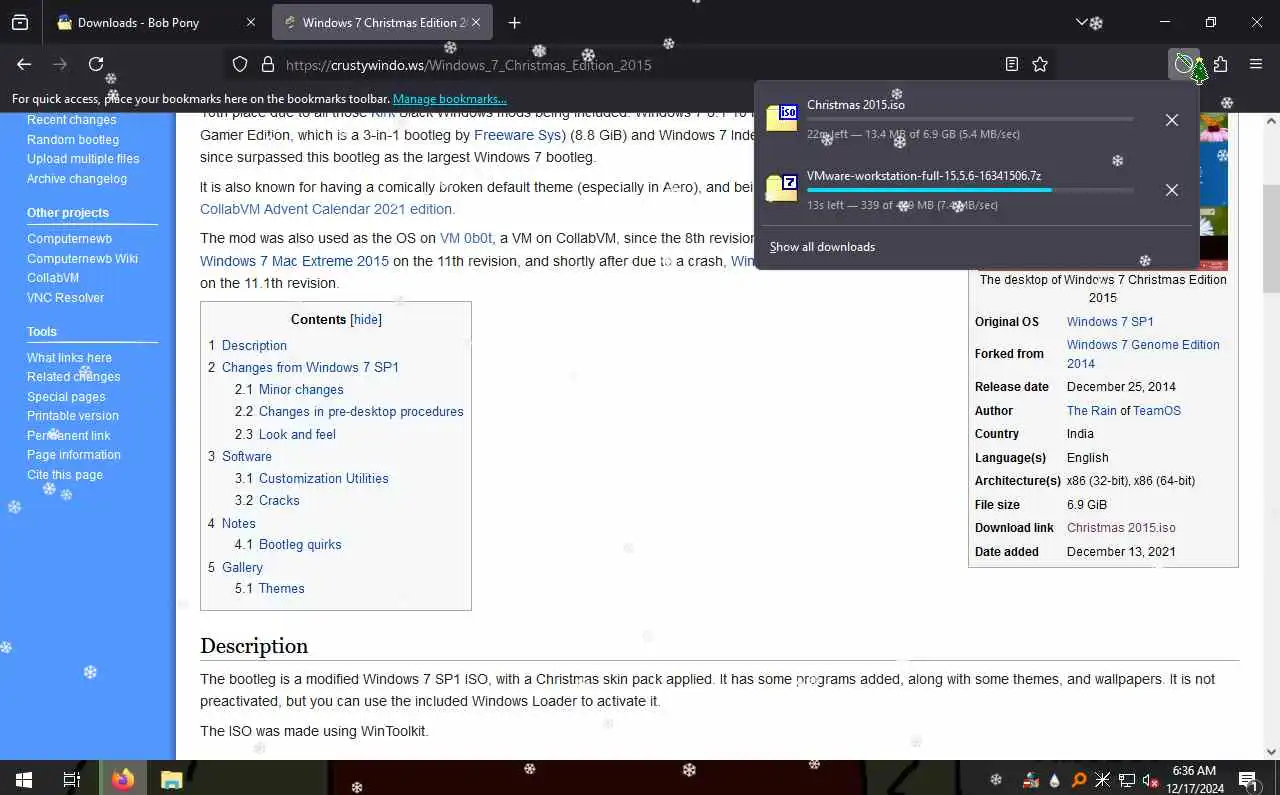Click the Christmas 2015.iso download link in infobox
Viewport: 1280px width, 795px height.
point(1121,528)
